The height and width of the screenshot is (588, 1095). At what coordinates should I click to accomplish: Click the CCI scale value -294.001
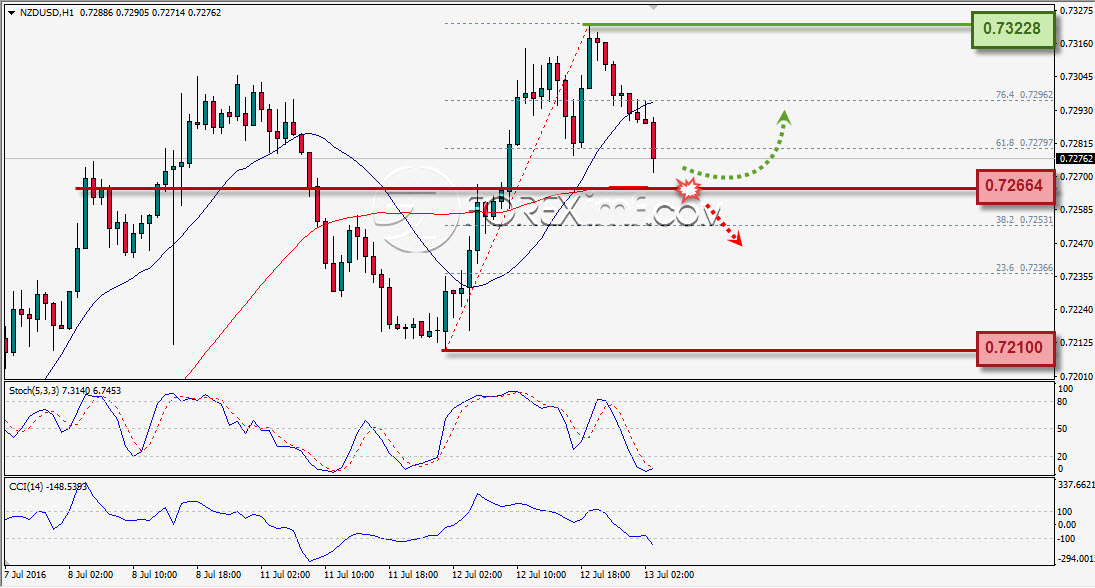coord(1075,559)
